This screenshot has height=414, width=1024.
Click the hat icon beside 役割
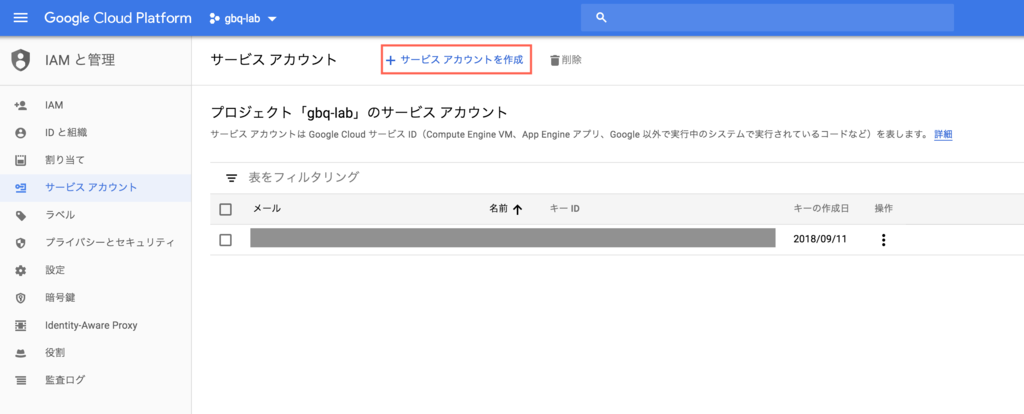tap(20, 353)
